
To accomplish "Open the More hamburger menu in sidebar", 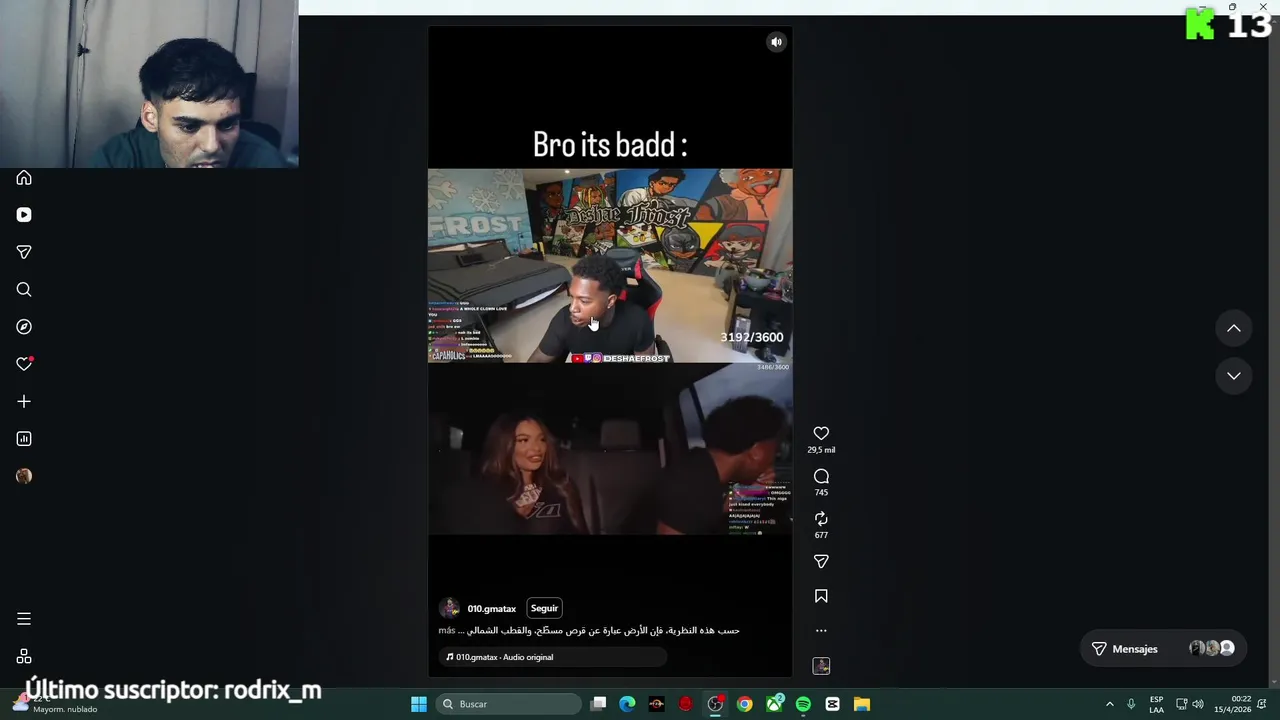I will pos(24,619).
